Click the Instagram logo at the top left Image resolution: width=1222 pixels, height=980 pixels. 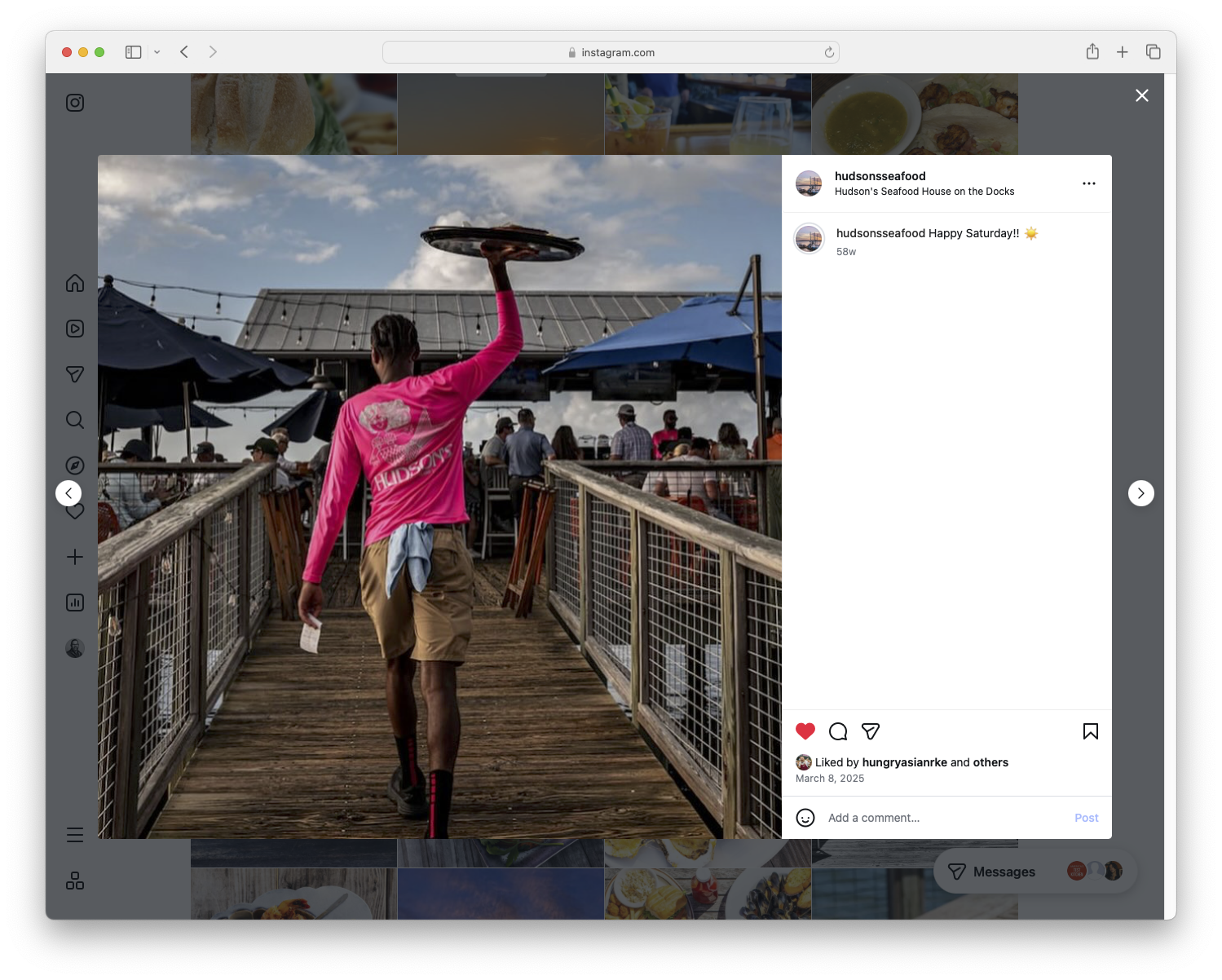pyautogui.click(x=74, y=103)
